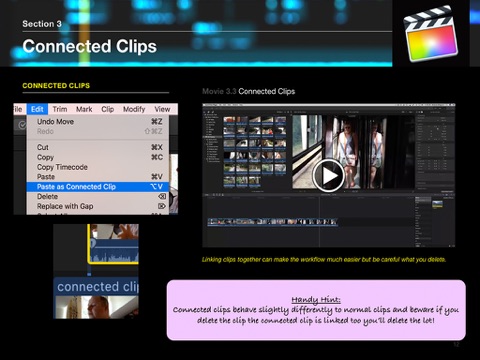Click the viewer image in movie preview

tap(353, 152)
